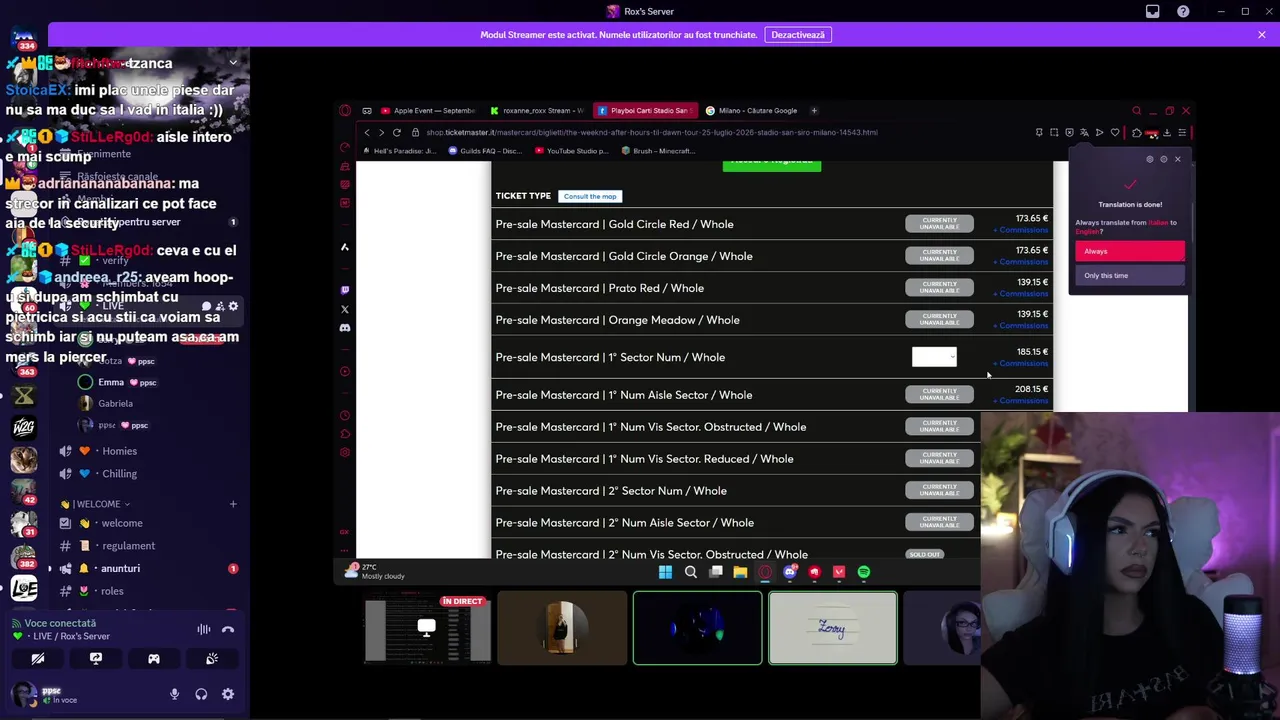Image resolution: width=1280 pixels, height=720 pixels.
Task: Toggle camera on in voice panel
Action: coord(38,659)
